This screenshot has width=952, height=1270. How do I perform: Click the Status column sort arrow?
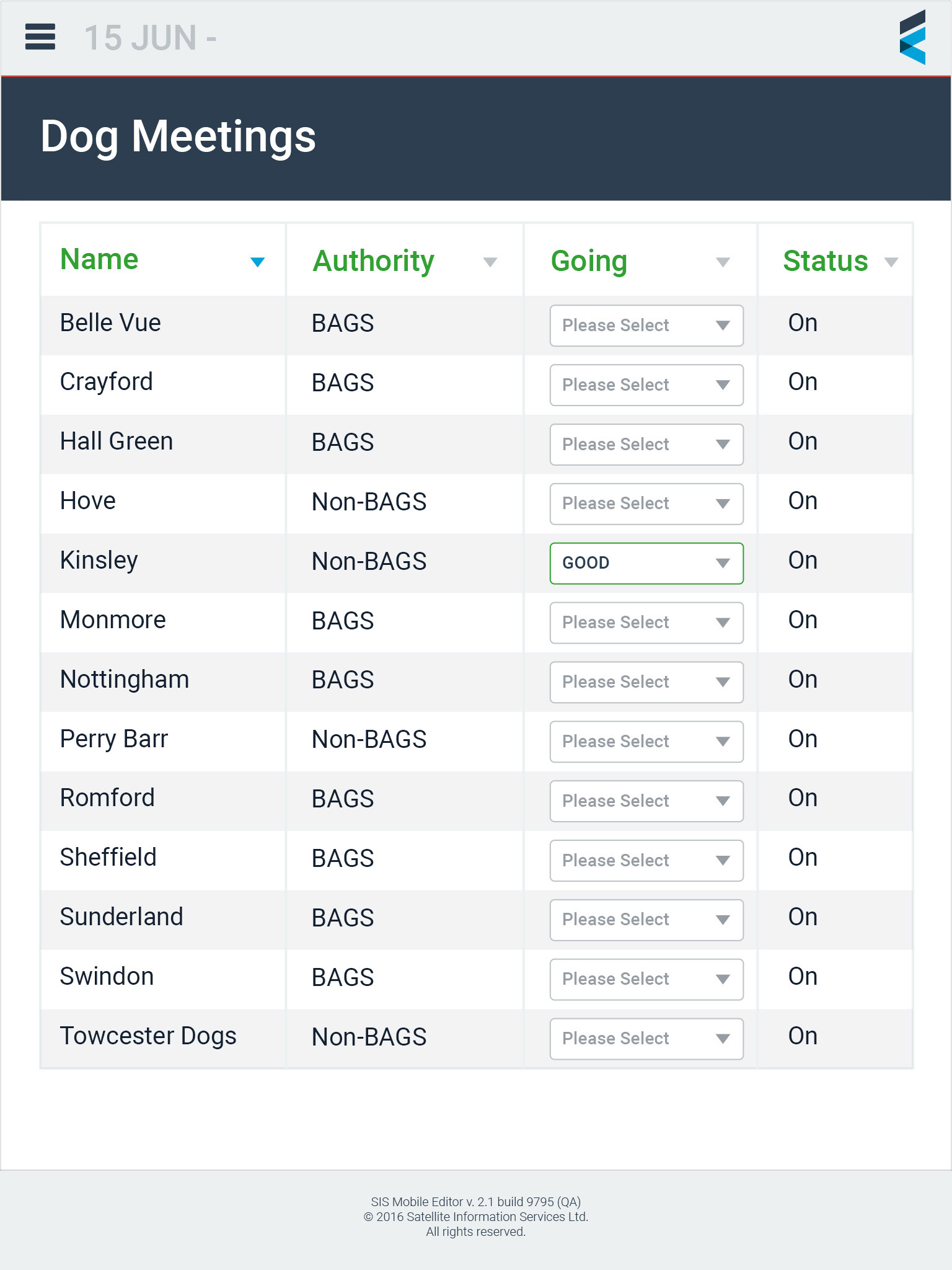click(891, 262)
